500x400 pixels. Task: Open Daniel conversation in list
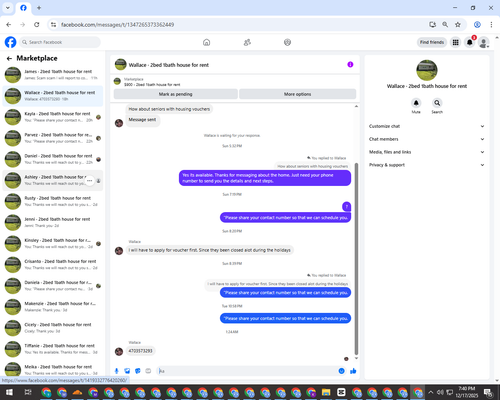(x=53, y=159)
